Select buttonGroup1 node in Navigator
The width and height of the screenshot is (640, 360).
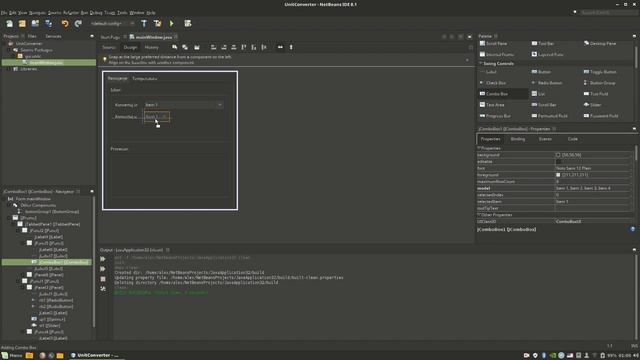52,211
